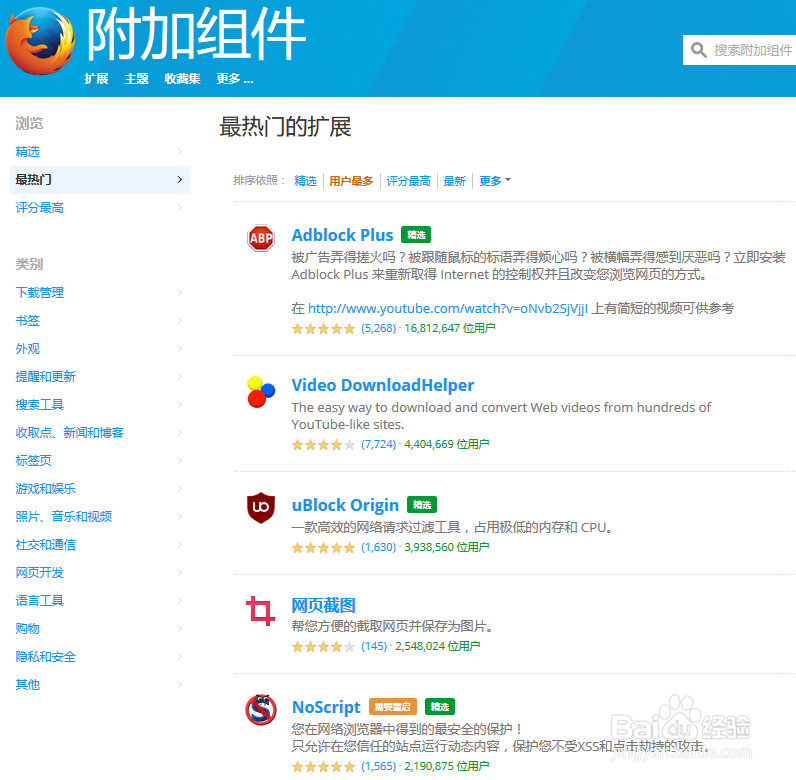Image resolution: width=796 pixels, height=780 pixels.
Task: Open the 收取点、新闻和博客 category
Action: [70, 432]
